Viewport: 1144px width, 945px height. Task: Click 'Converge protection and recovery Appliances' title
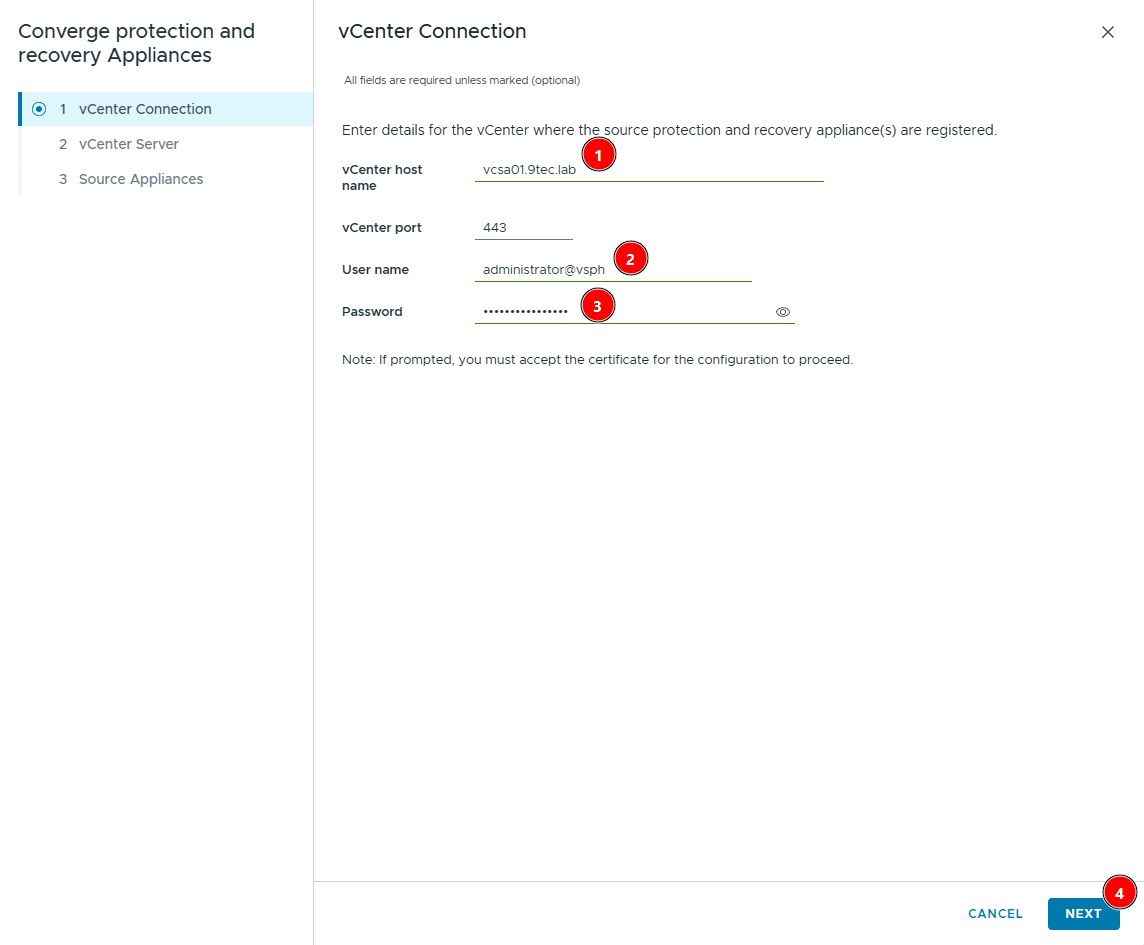pyautogui.click(x=136, y=43)
